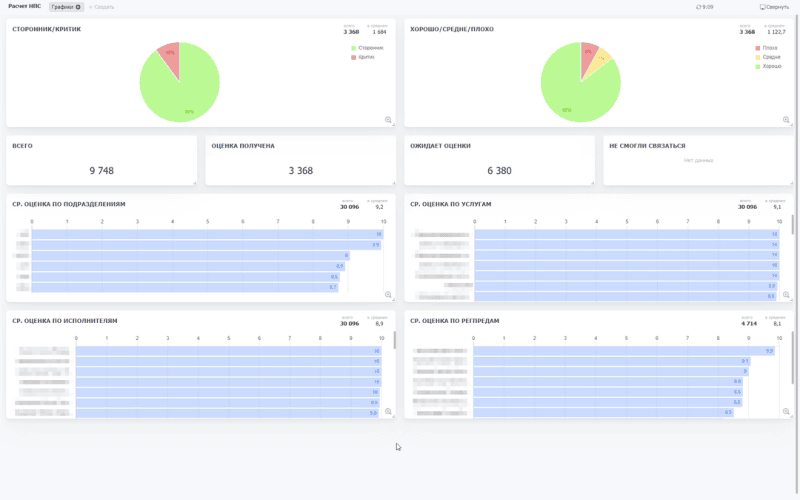Select the Графики tab
This screenshot has height=500, width=800.
pyautogui.click(x=62, y=7)
